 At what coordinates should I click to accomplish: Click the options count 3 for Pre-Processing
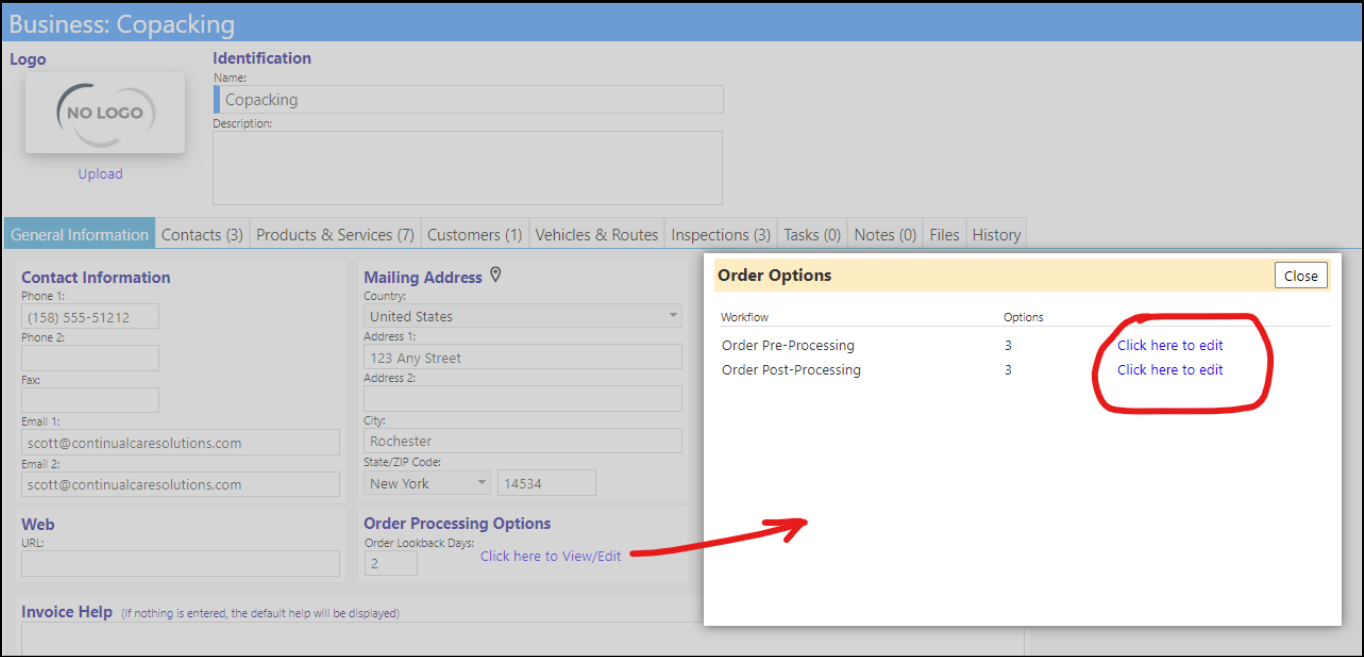click(x=1008, y=345)
